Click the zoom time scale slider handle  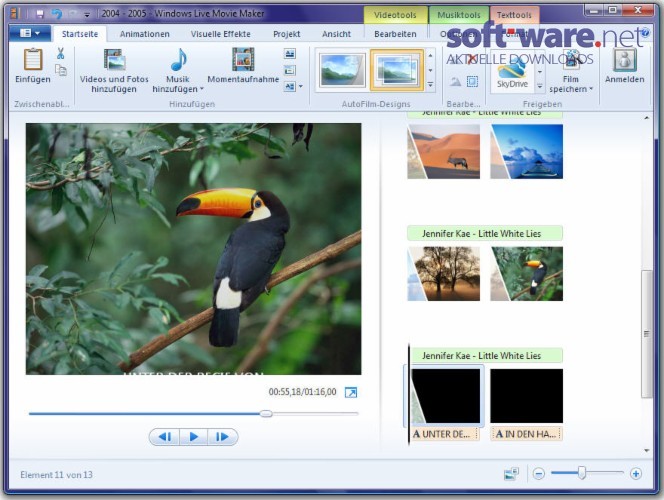click(x=582, y=473)
